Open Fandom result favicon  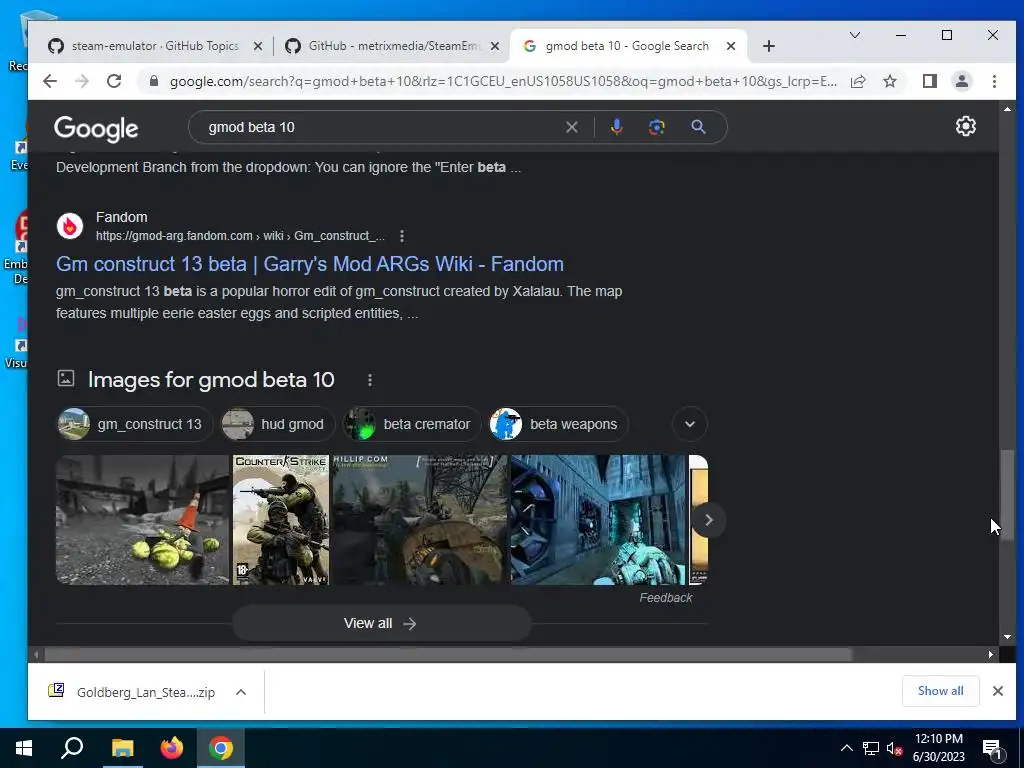[70, 226]
